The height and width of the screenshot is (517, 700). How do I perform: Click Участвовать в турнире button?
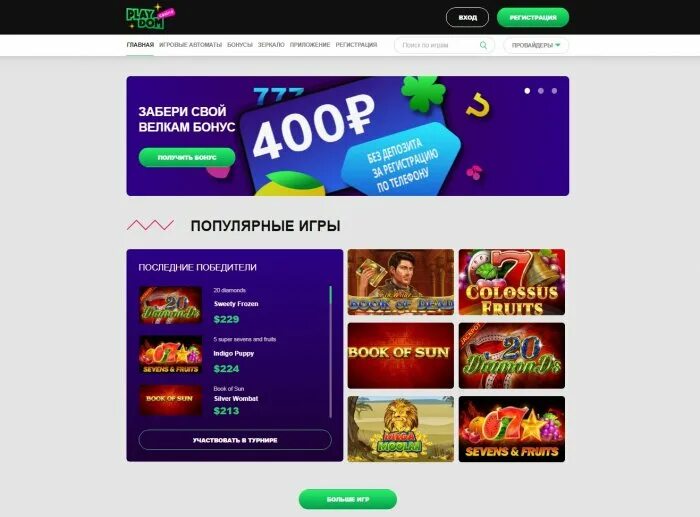pyautogui.click(x=235, y=440)
